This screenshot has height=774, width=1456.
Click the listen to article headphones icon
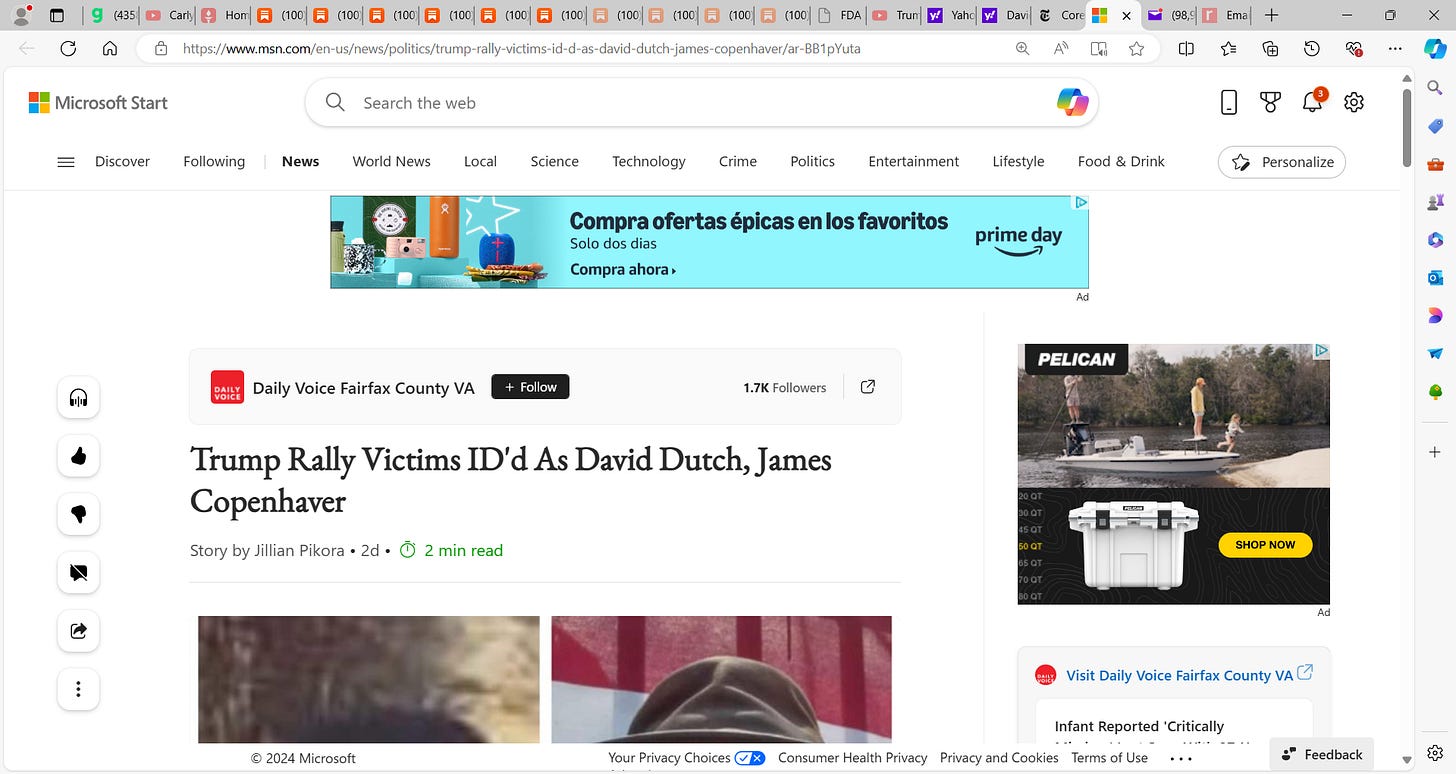pyautogui.click(x=78, y=398)
